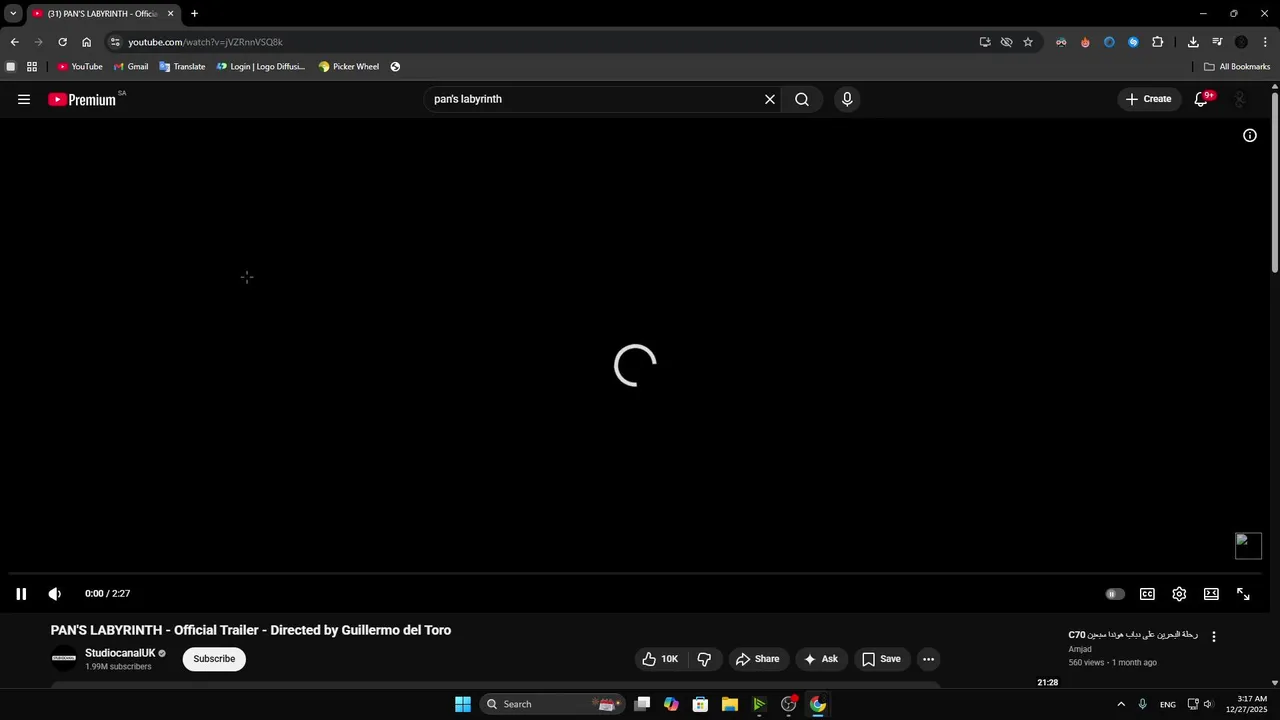1280x720 pixels.
Task: Enter full screen mode
Action: 1243,594
